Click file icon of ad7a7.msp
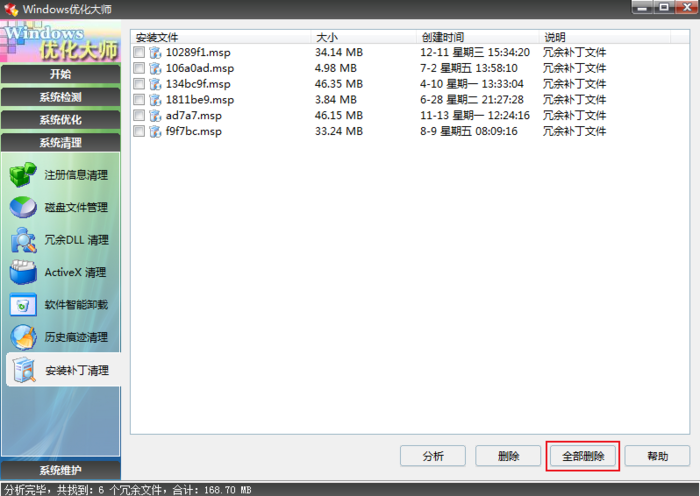The height and width of the screenshot is (496, 700). [x=155, y=116]
